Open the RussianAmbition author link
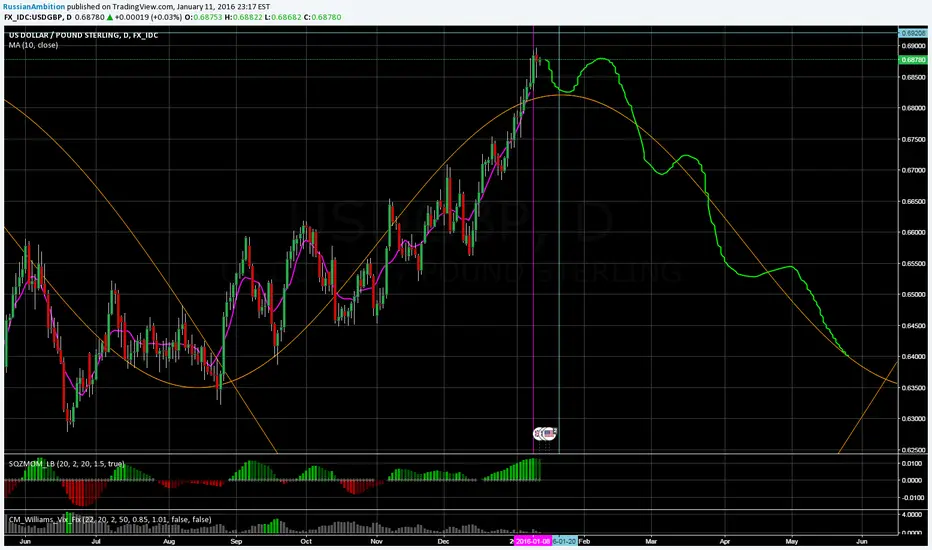Screen dimensions: 932x550 coord(34,7)
